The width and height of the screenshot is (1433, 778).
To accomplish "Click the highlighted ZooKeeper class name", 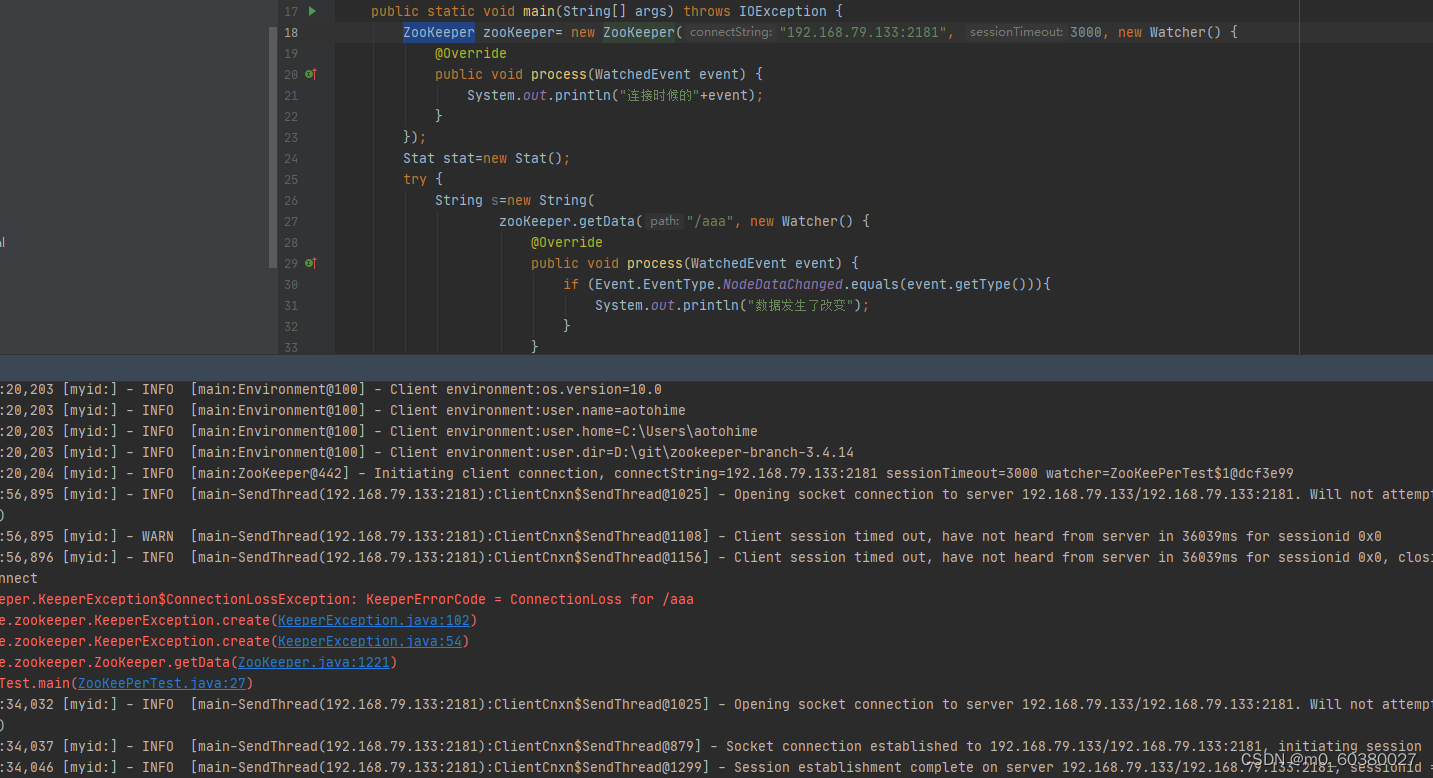I will [438, 31].
